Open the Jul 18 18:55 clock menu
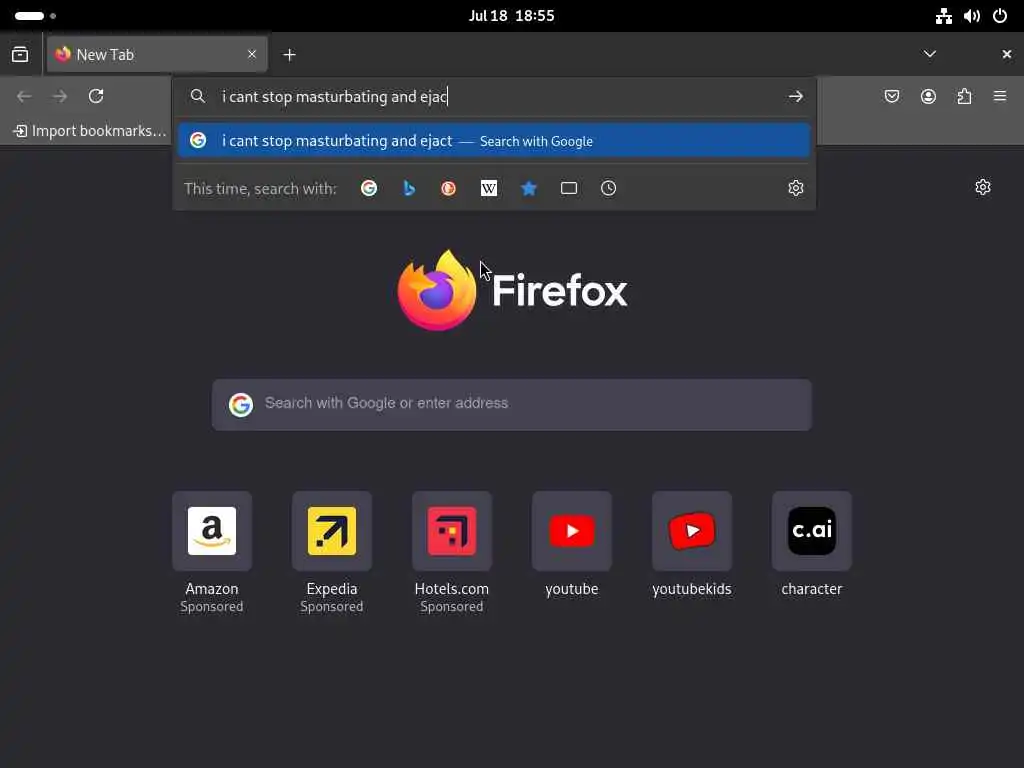Image resolution: width=1024 pixels, height=768 pixels. pyautogui.click(x=511, y=16)
